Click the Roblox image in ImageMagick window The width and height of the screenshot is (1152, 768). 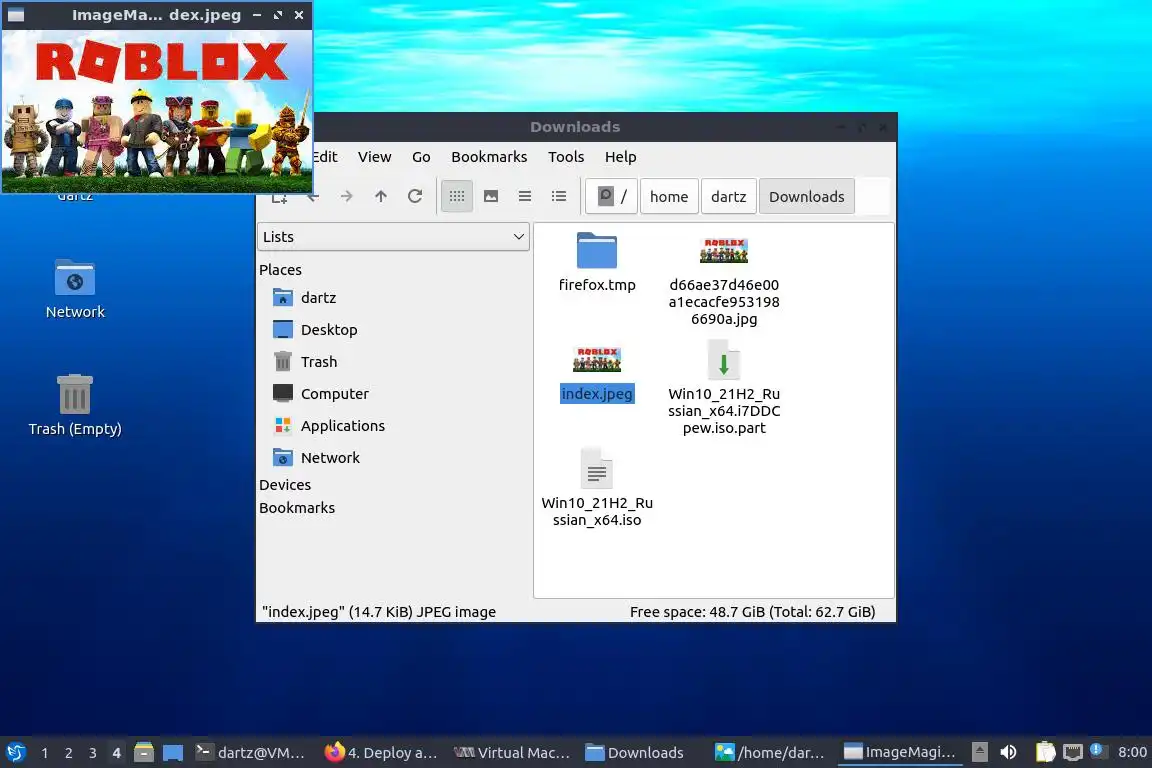[156, 111]
